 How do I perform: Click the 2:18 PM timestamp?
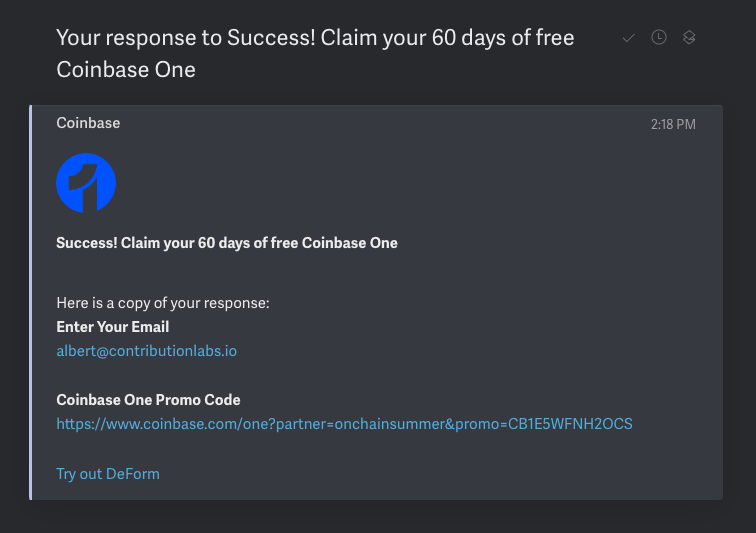tap(672, 124)
